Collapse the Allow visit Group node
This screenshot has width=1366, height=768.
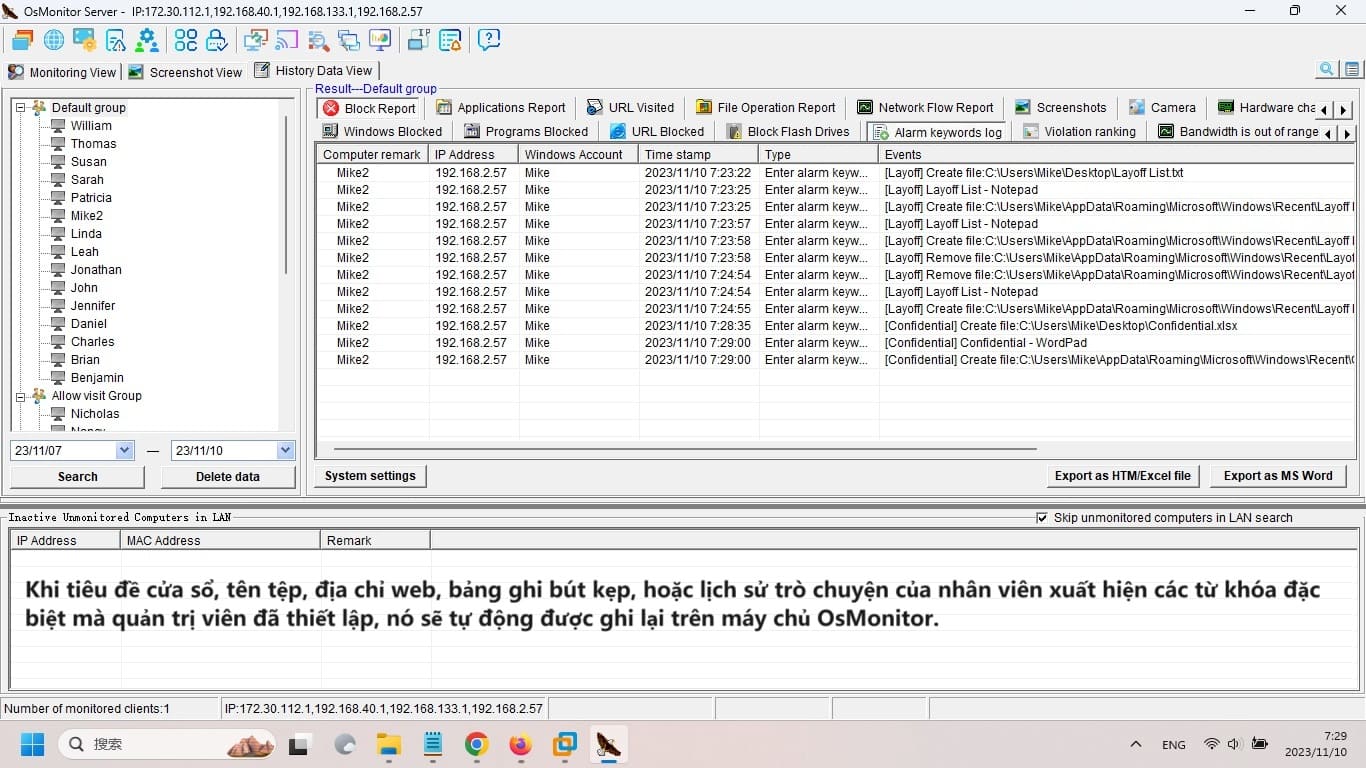click(20, 396)
